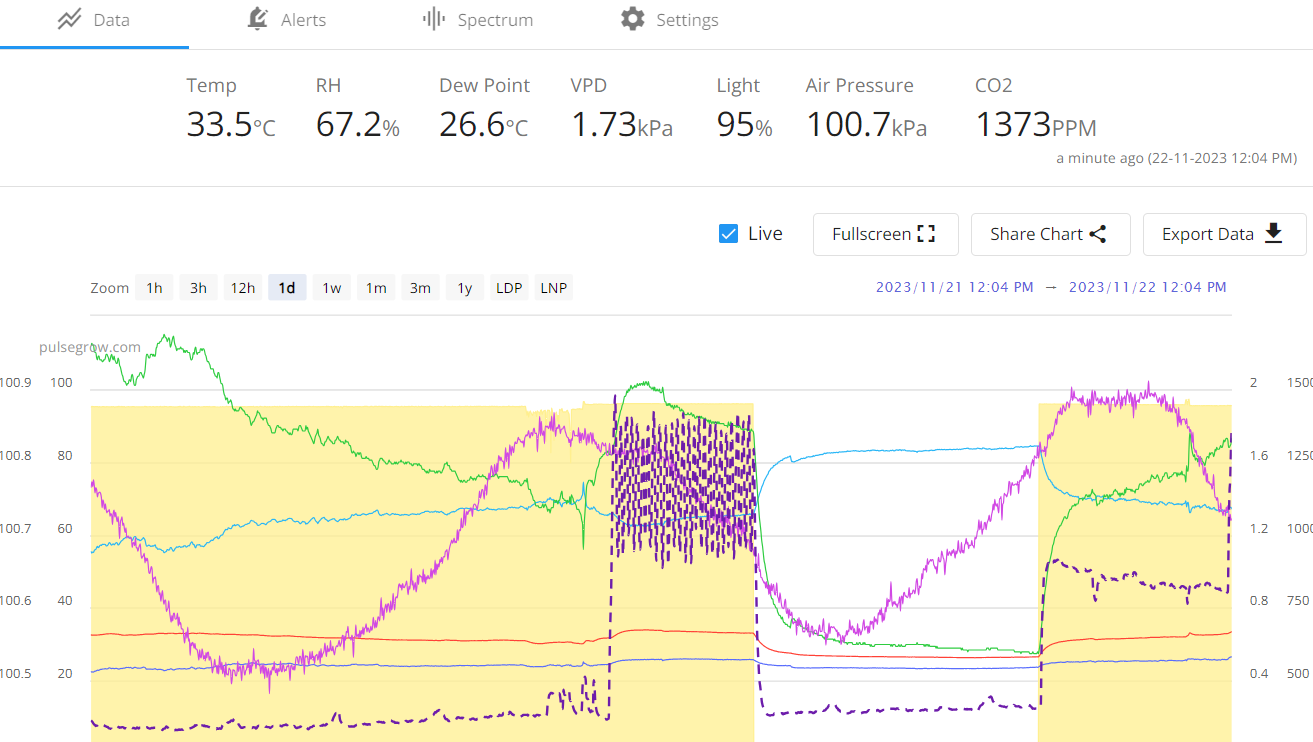The width and height of the screenshot is (1313, 742).
Task: Click the Export Data button
Action: [1224, 234]
